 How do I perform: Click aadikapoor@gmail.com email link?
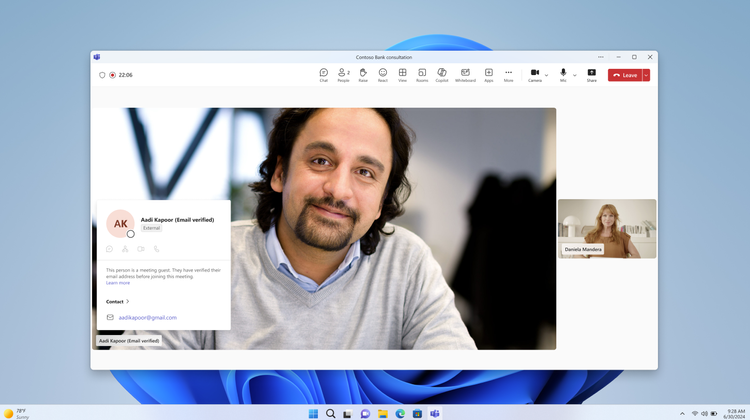[x=148, y=317]
